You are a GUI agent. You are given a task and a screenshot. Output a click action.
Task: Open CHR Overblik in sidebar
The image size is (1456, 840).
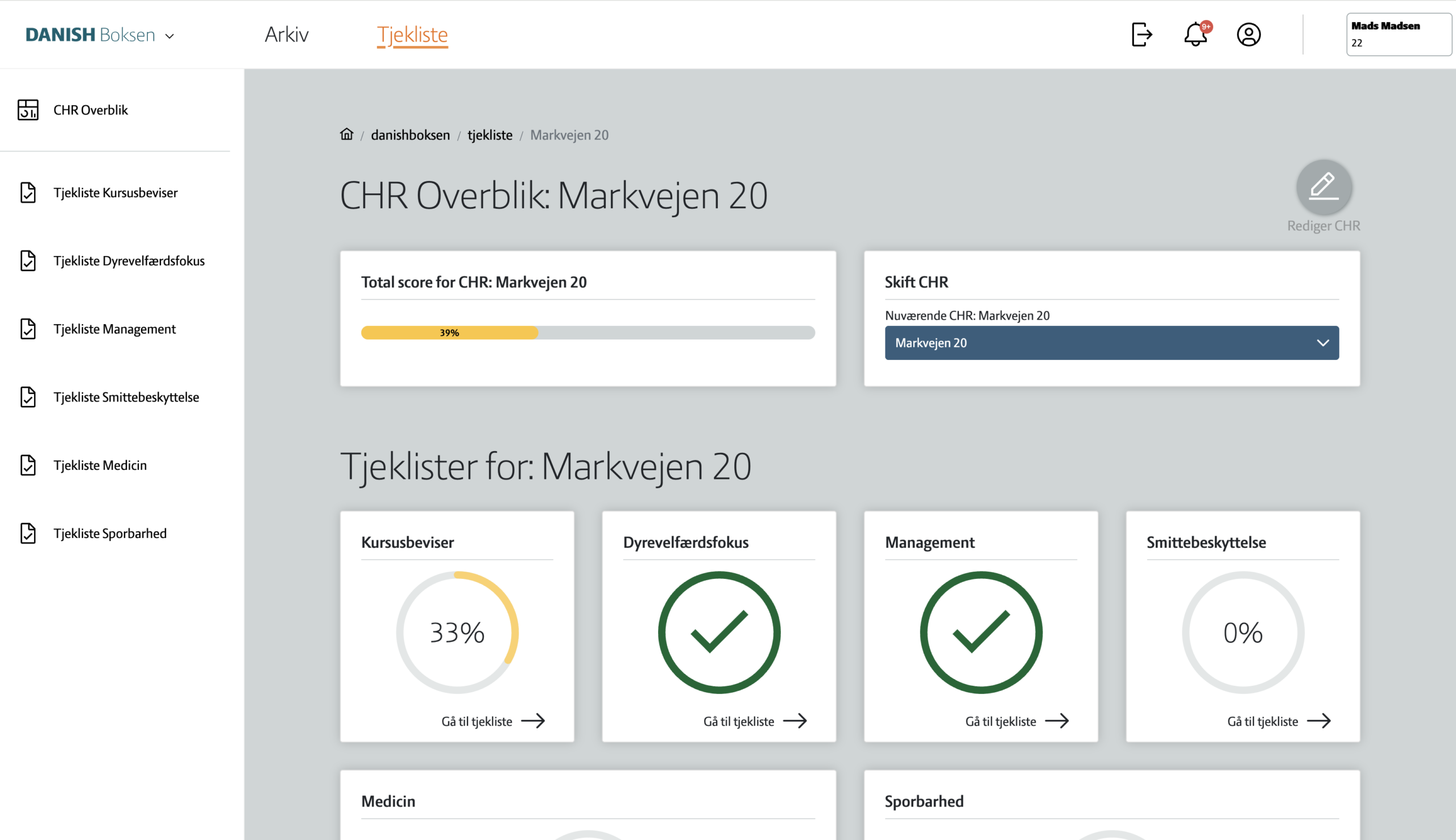90,110
